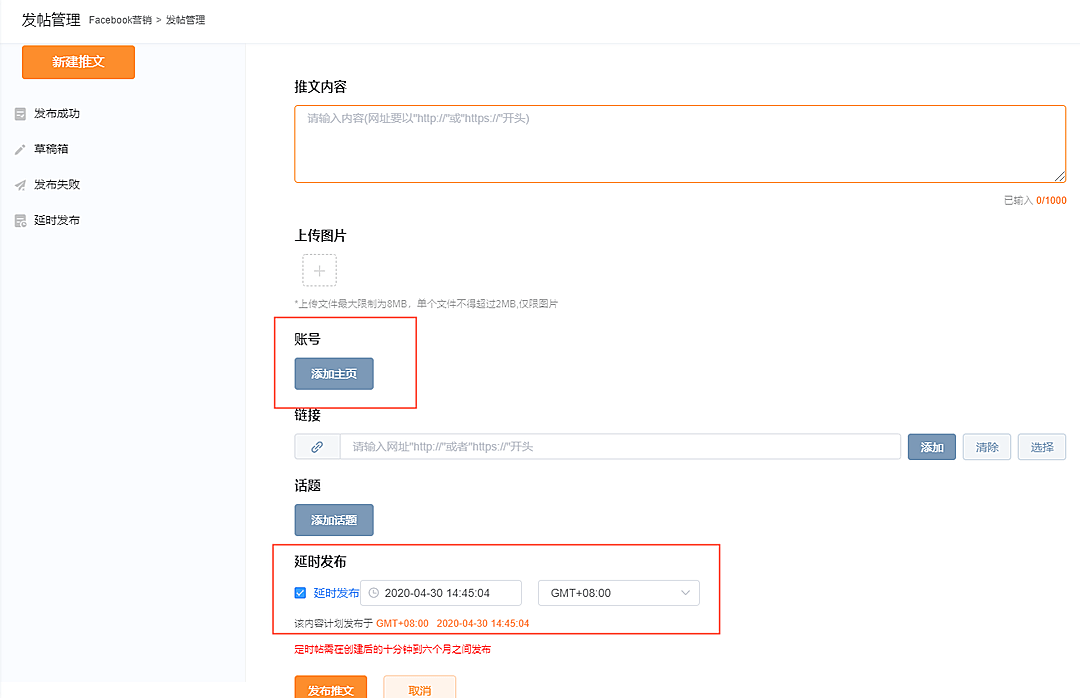Click the 草稿箱 pencil icon
This screenshot has height=698, width=1080.
coord(18,148)
